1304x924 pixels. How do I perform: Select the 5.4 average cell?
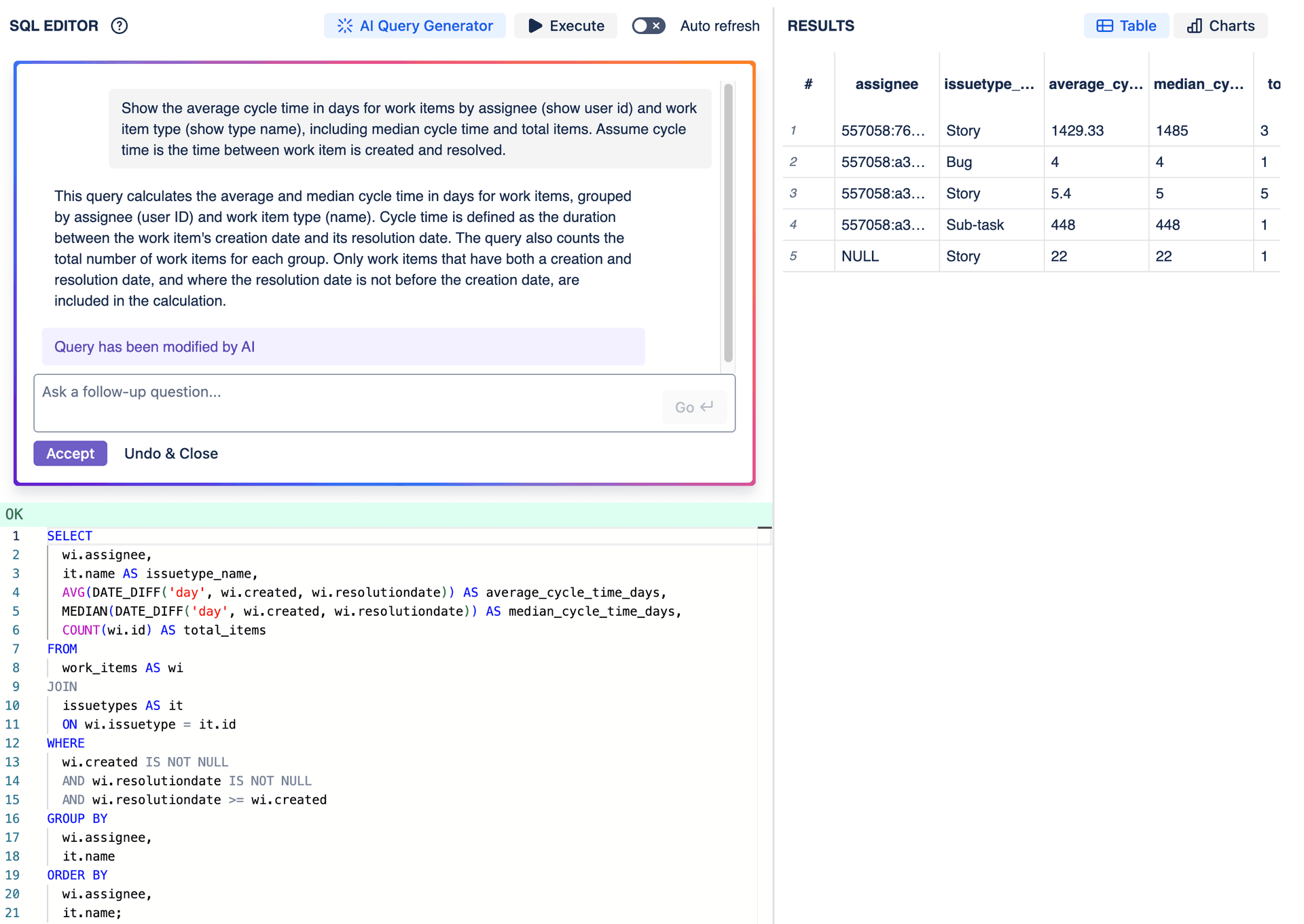[1095, 193]
